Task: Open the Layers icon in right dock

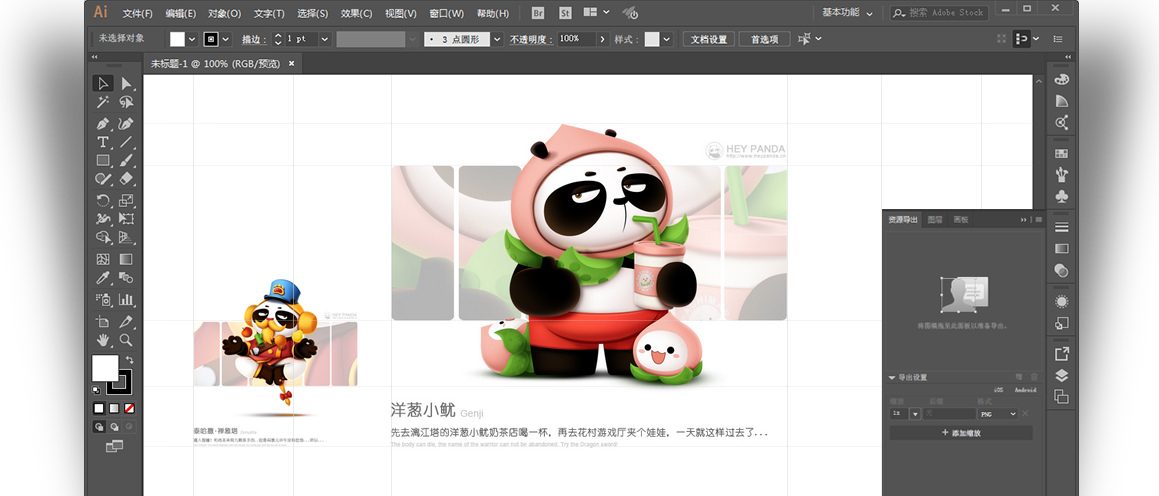Action: point(1062,376)
